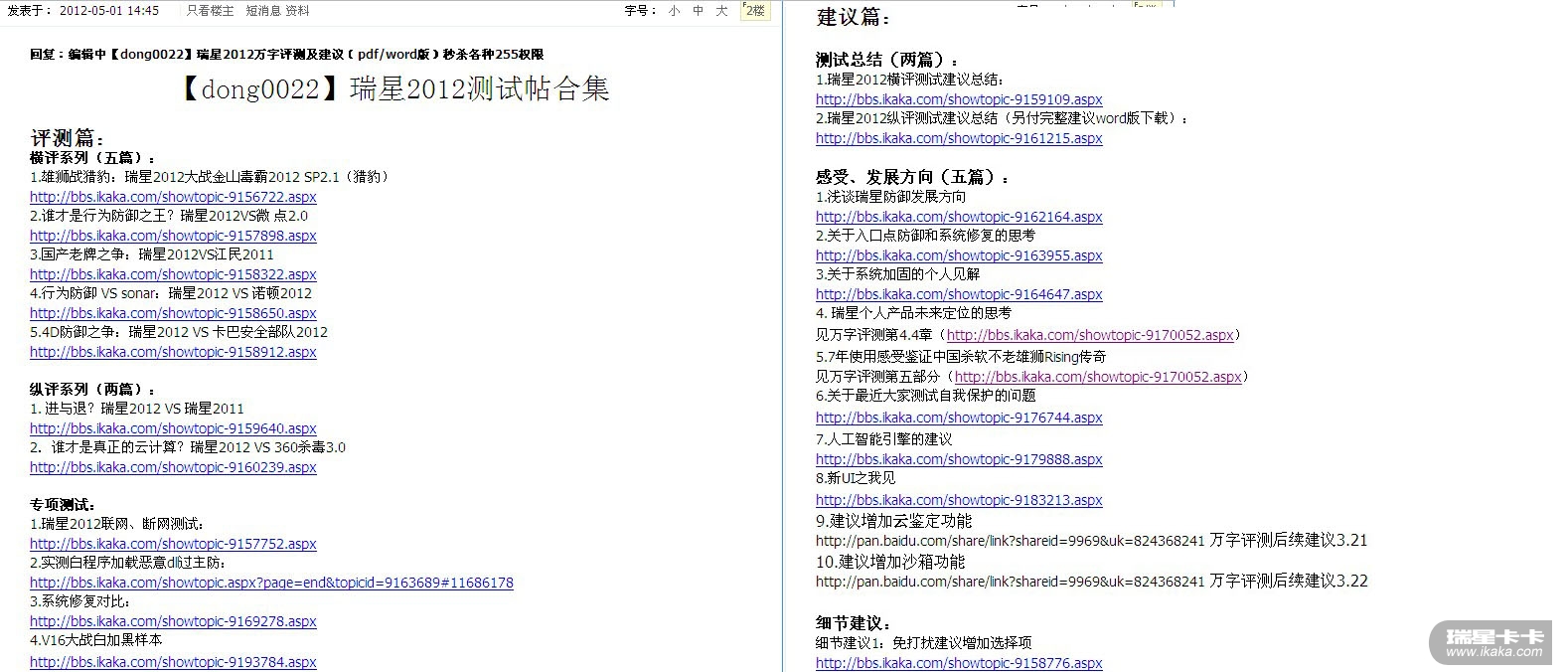1568x672 pixels.
Task: Click the line 1.浅谈瑞星防御发展方向
Action: [891, 197]
